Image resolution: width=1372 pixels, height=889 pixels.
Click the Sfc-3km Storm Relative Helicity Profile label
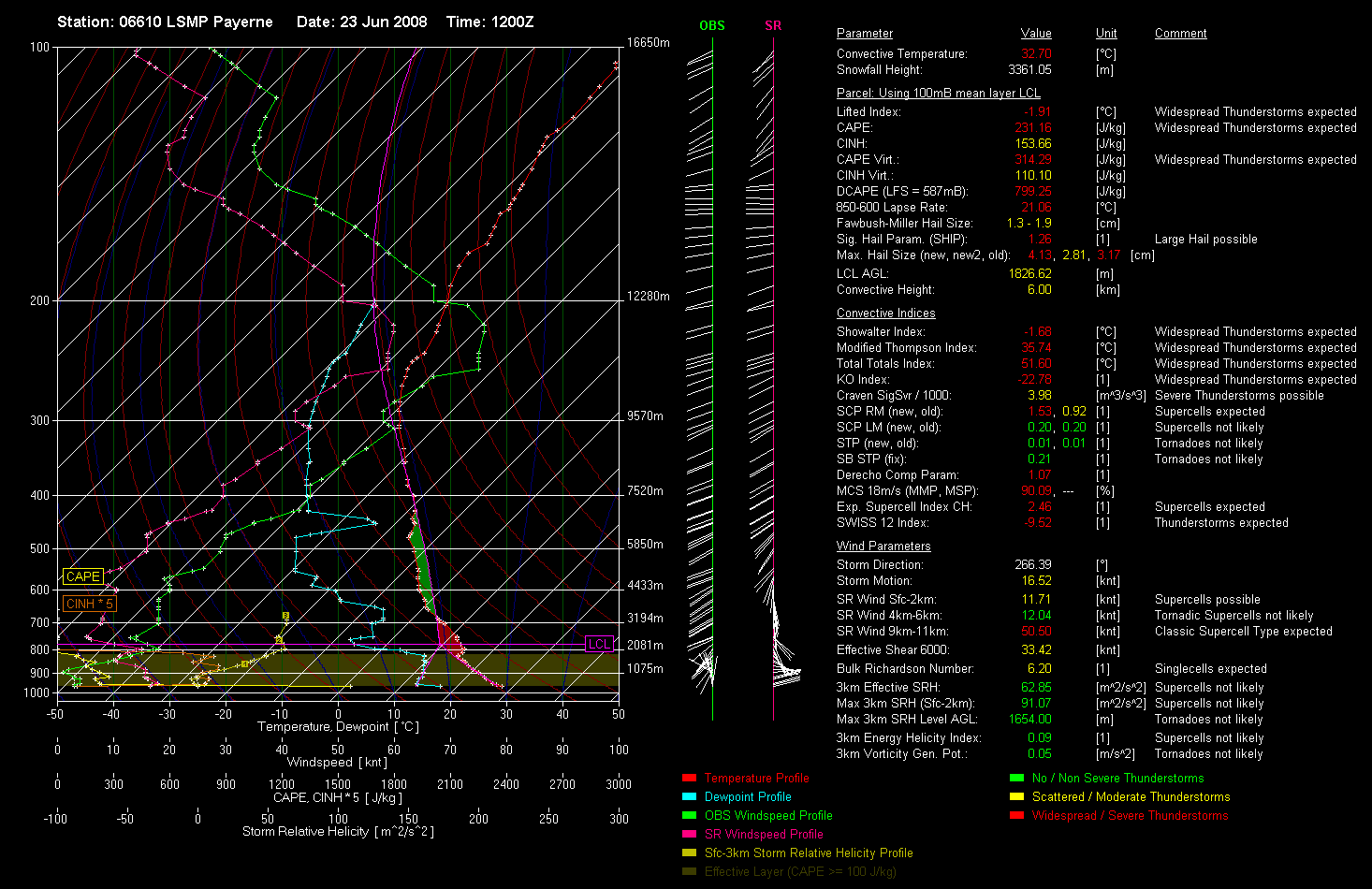coord(809,853)
